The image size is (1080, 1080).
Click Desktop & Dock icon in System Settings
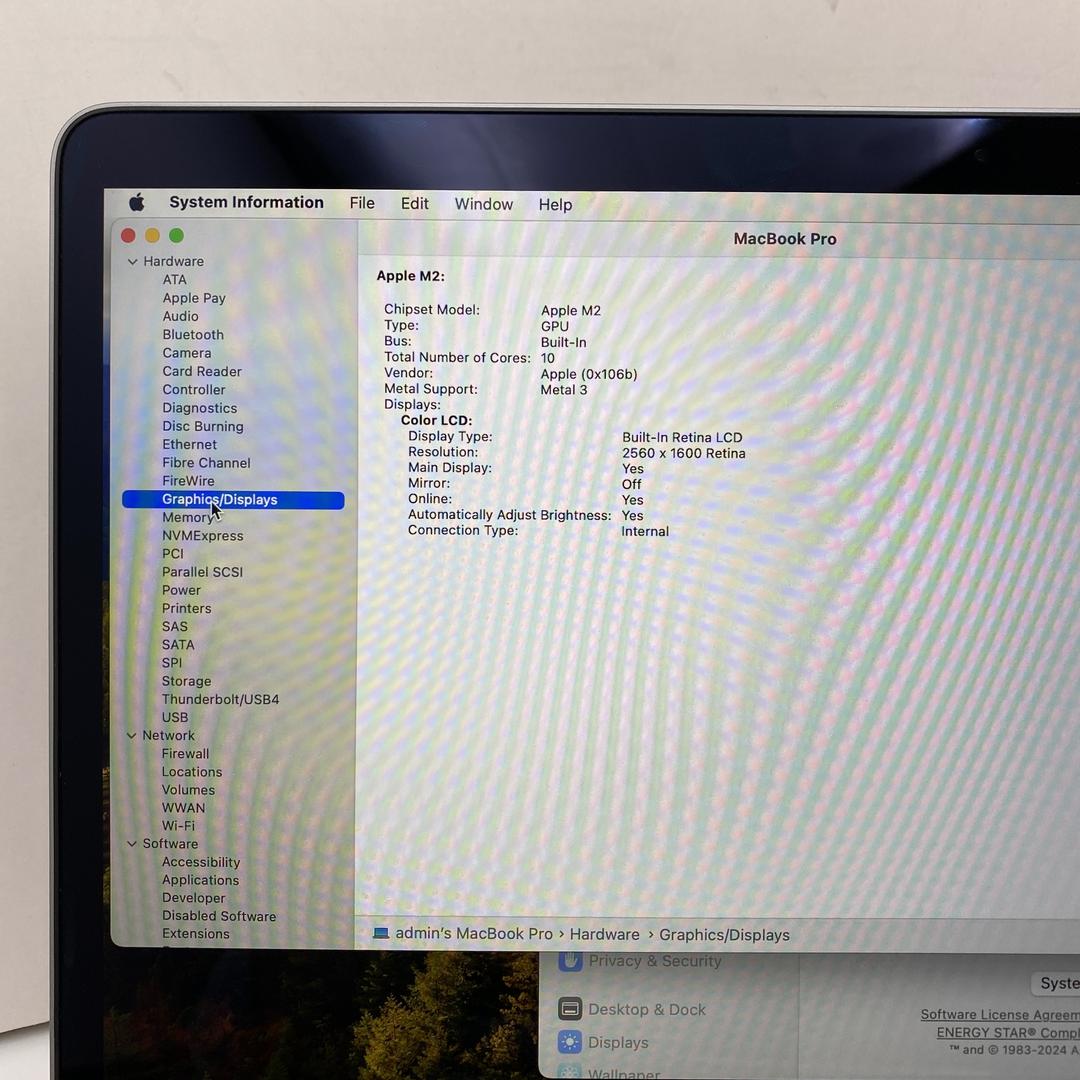pos(570,1009)
